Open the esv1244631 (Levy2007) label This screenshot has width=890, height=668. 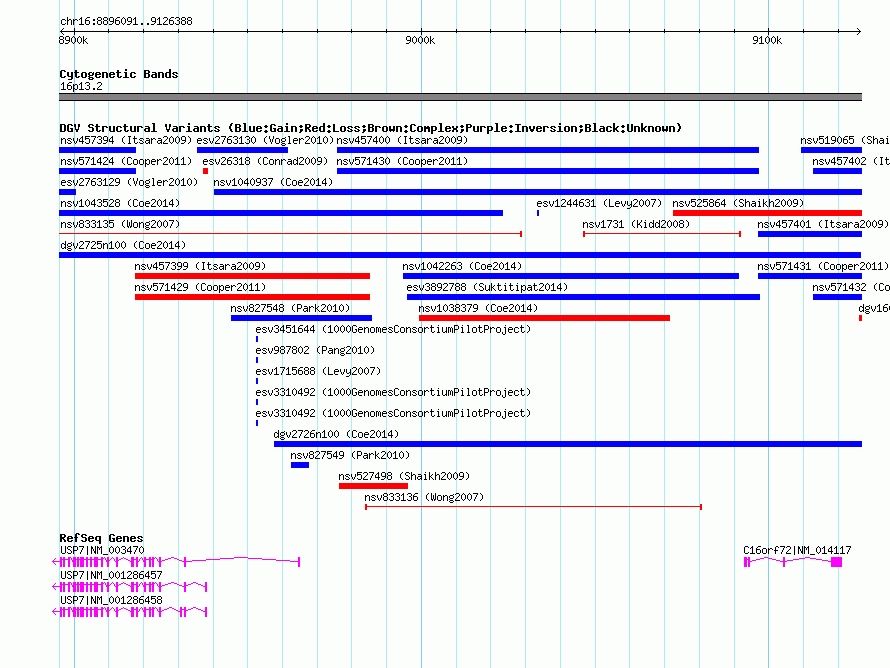point(599,203)
